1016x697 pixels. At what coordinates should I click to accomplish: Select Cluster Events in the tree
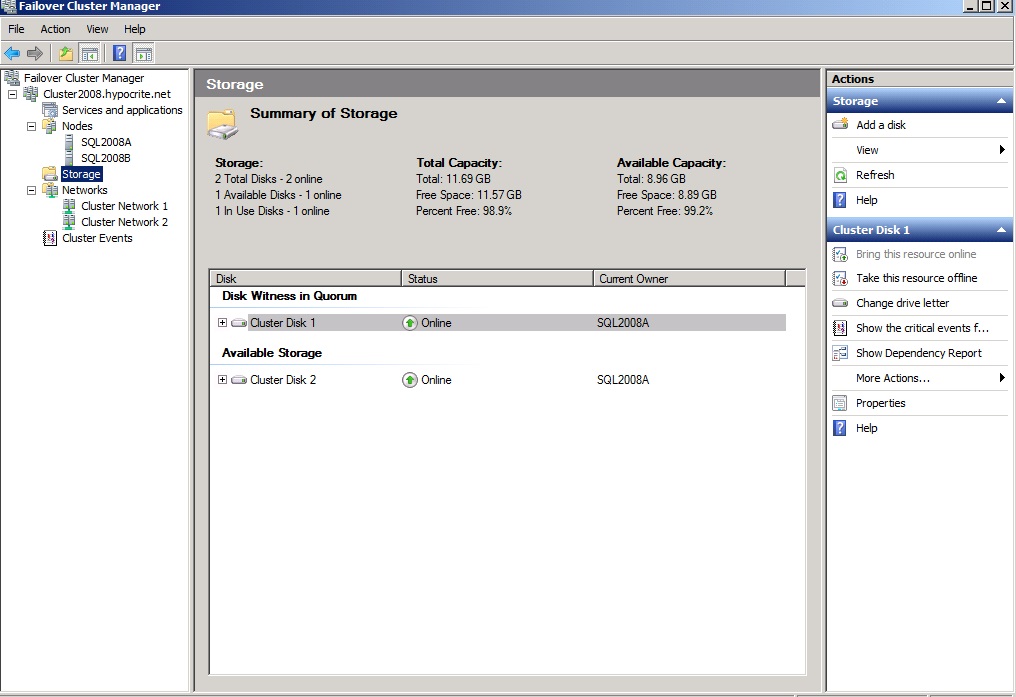(97, 238)
